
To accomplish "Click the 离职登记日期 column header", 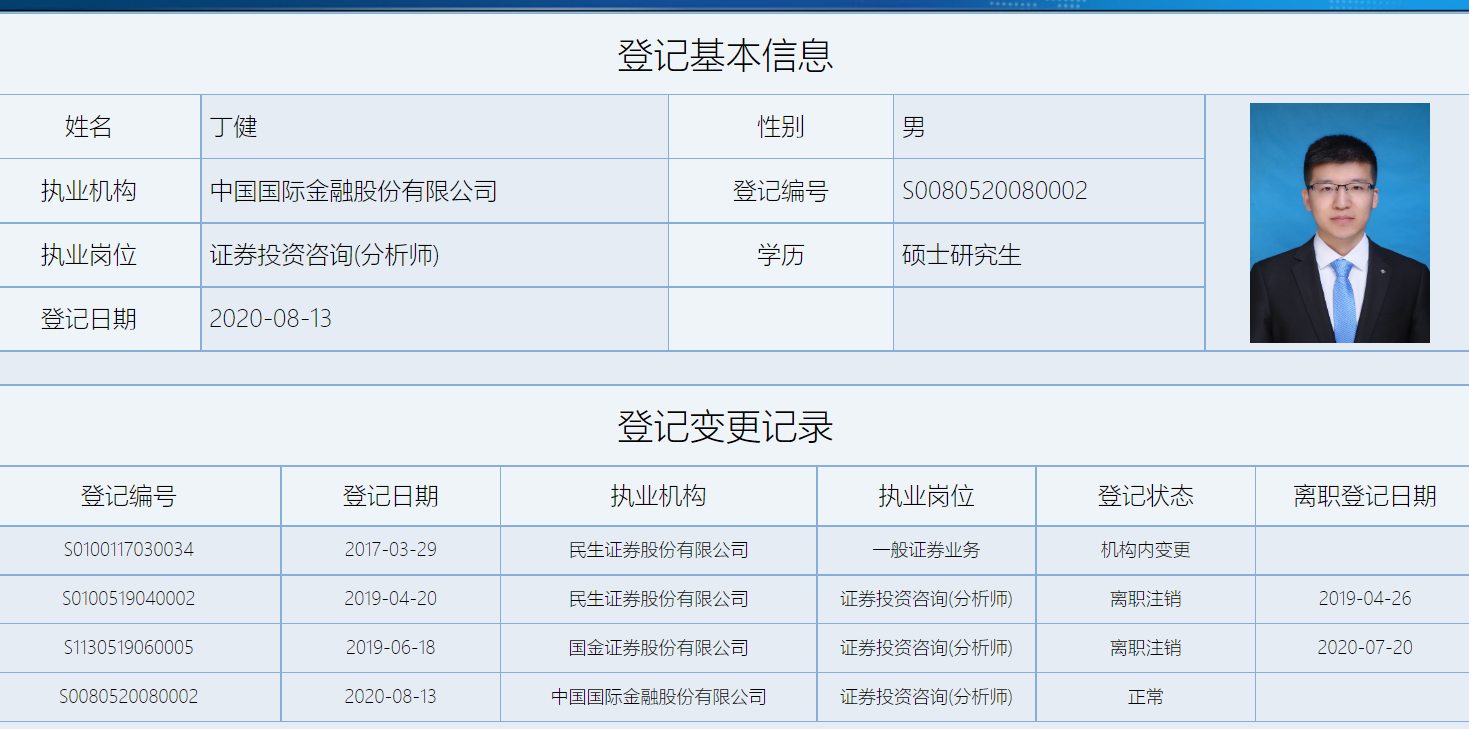I will [1365, 496].
